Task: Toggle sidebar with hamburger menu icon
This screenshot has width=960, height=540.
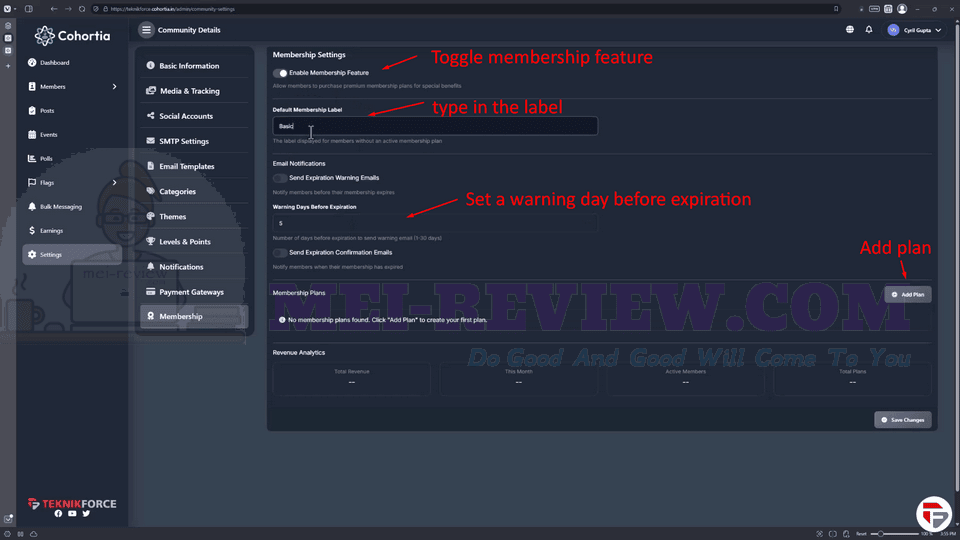Action: 146,29
